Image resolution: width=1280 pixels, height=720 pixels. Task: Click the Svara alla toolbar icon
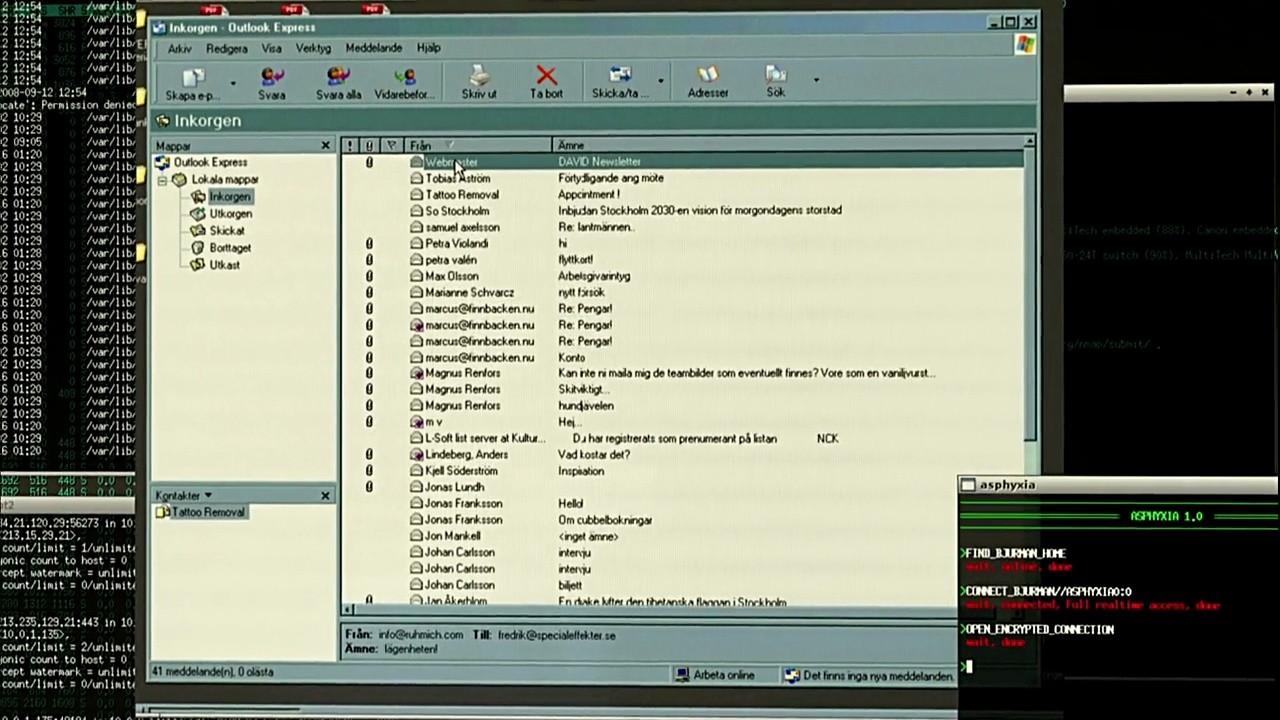pos(338,76)
